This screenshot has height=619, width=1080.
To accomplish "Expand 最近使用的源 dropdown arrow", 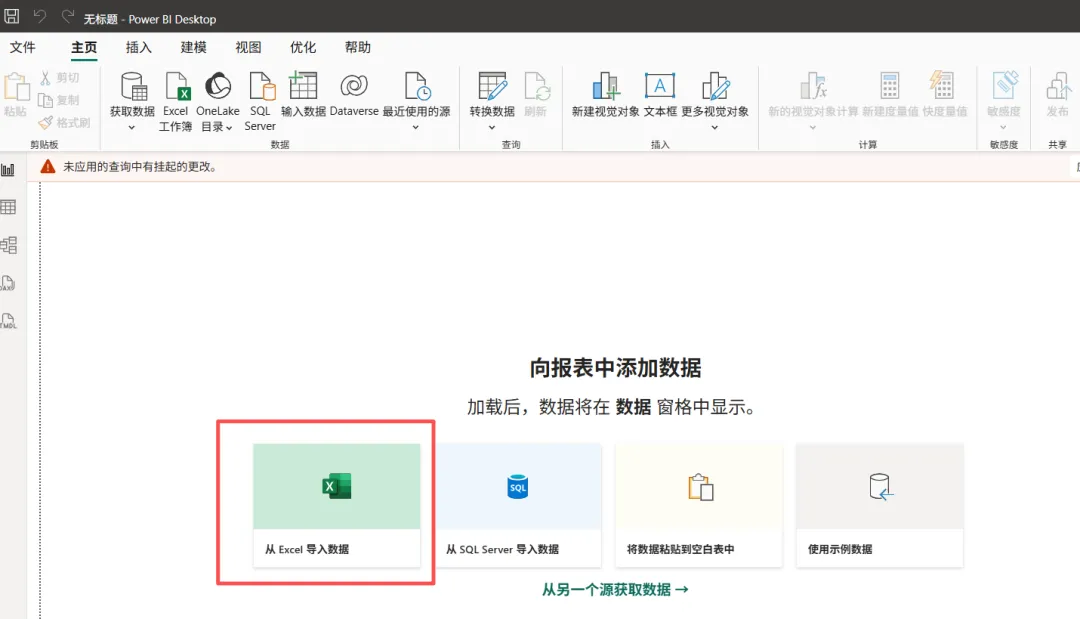I will [x=415, y=127].
